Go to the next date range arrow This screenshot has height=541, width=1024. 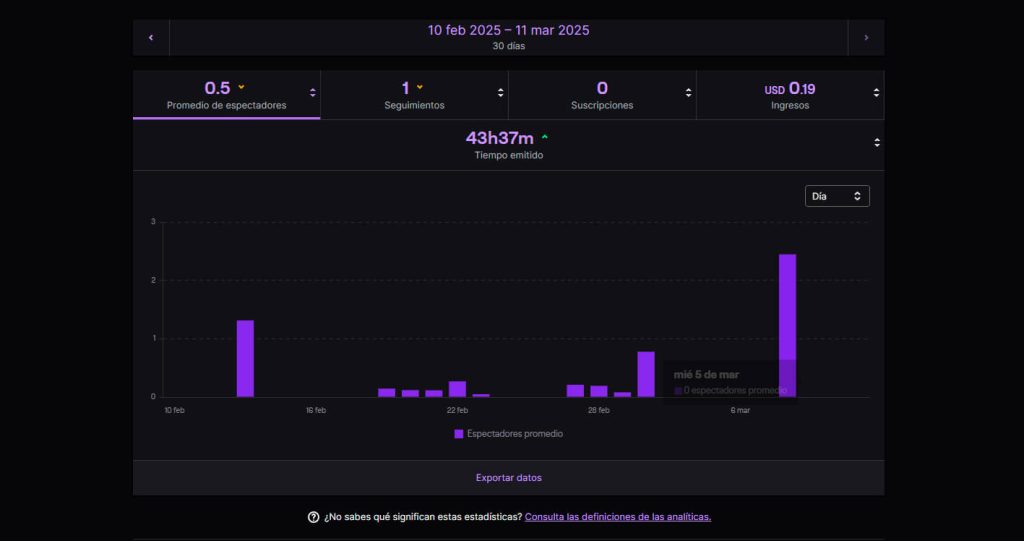[866, 38]
